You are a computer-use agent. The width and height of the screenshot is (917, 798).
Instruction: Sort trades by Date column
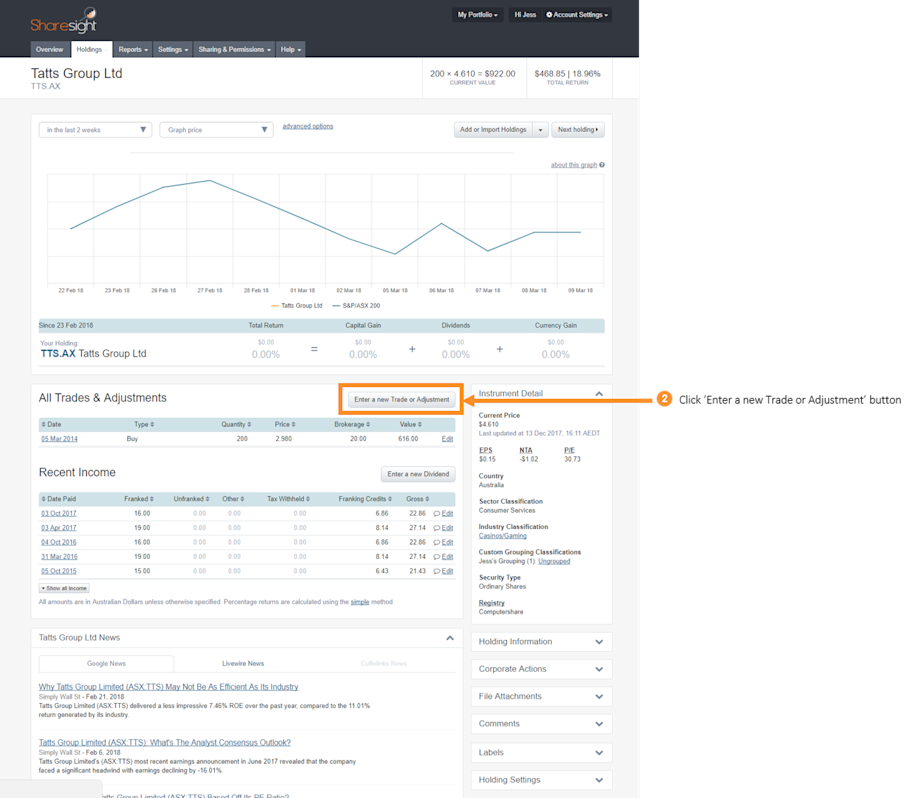(51, 424)
